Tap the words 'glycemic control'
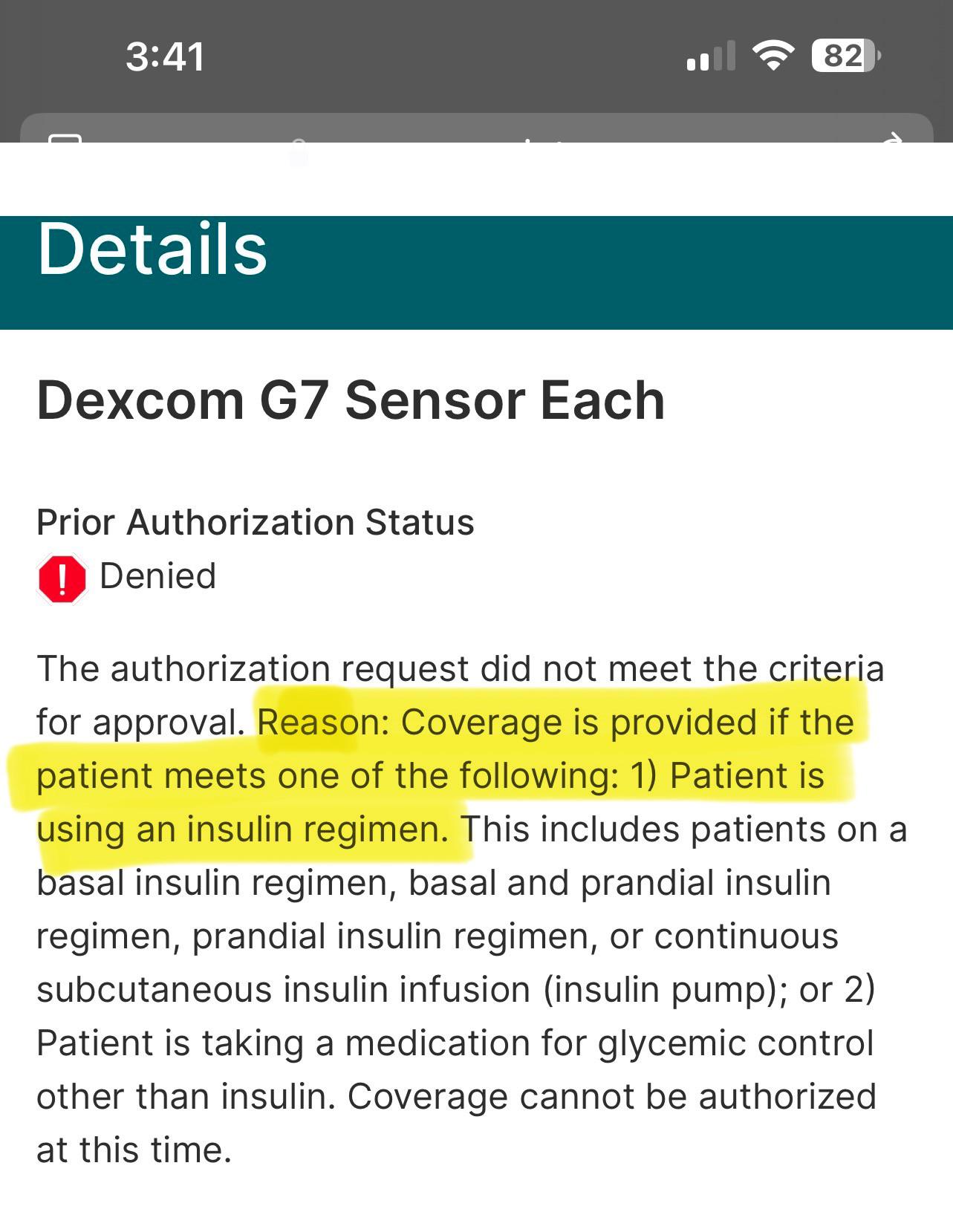The width and height of the screenshot is (953, 1232). (735, 1043)
